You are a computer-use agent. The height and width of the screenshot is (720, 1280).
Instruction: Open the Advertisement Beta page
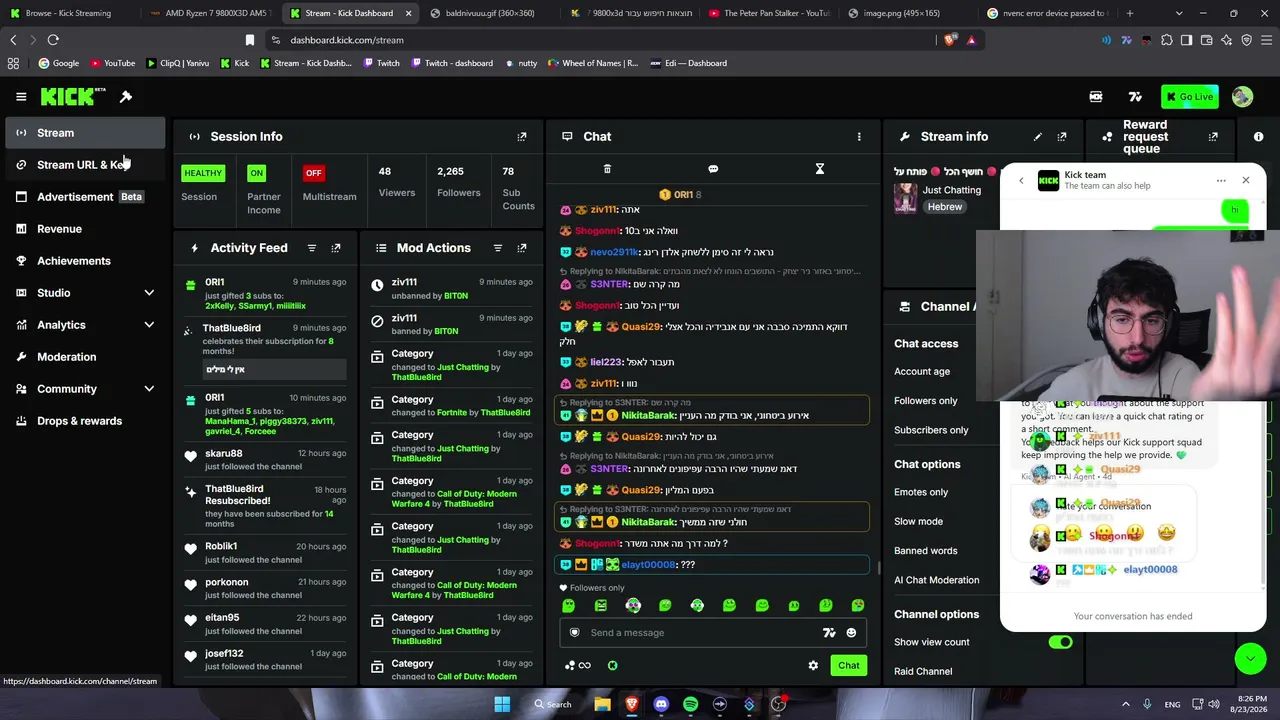tap(85, 197)
